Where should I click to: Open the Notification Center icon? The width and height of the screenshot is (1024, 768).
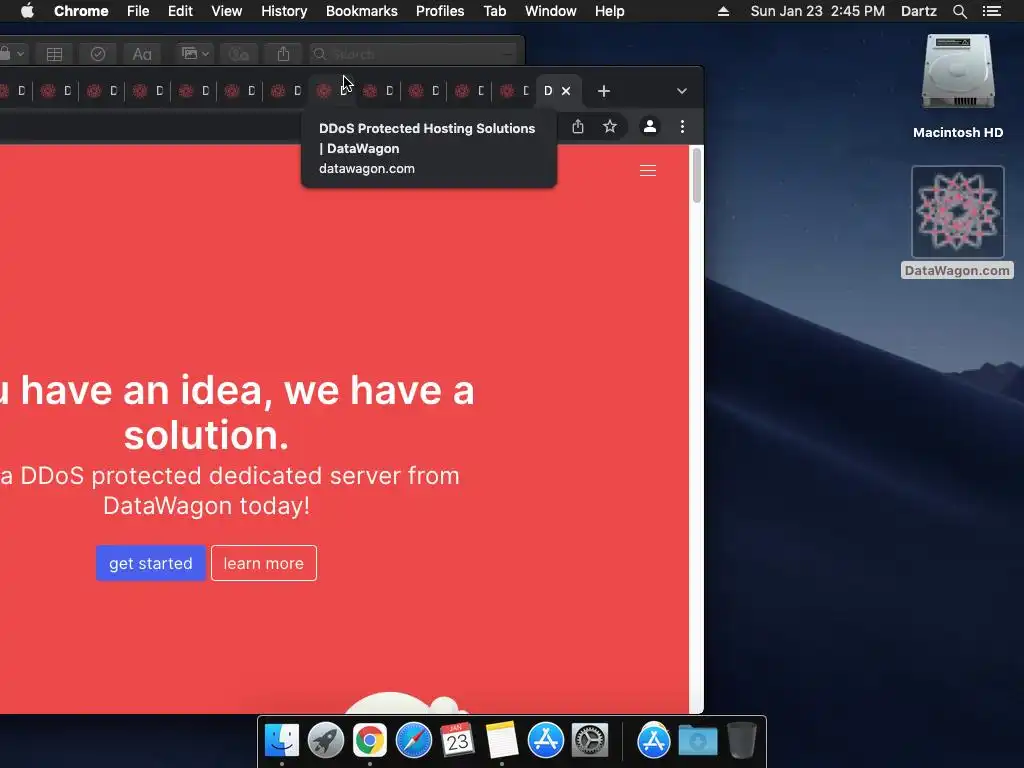[x=992, y=11]
